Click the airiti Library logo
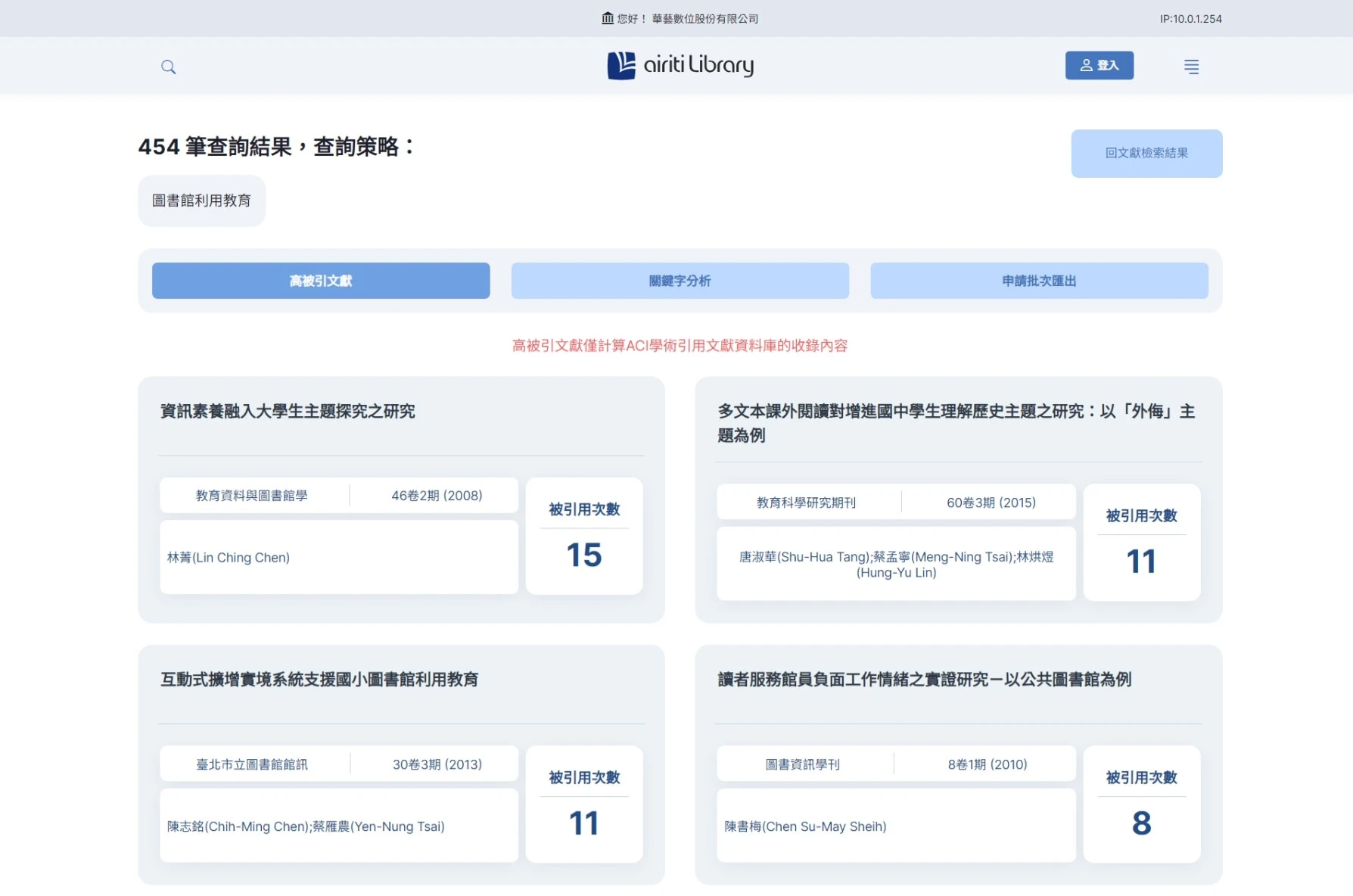1353x896 pixels. 680,65
